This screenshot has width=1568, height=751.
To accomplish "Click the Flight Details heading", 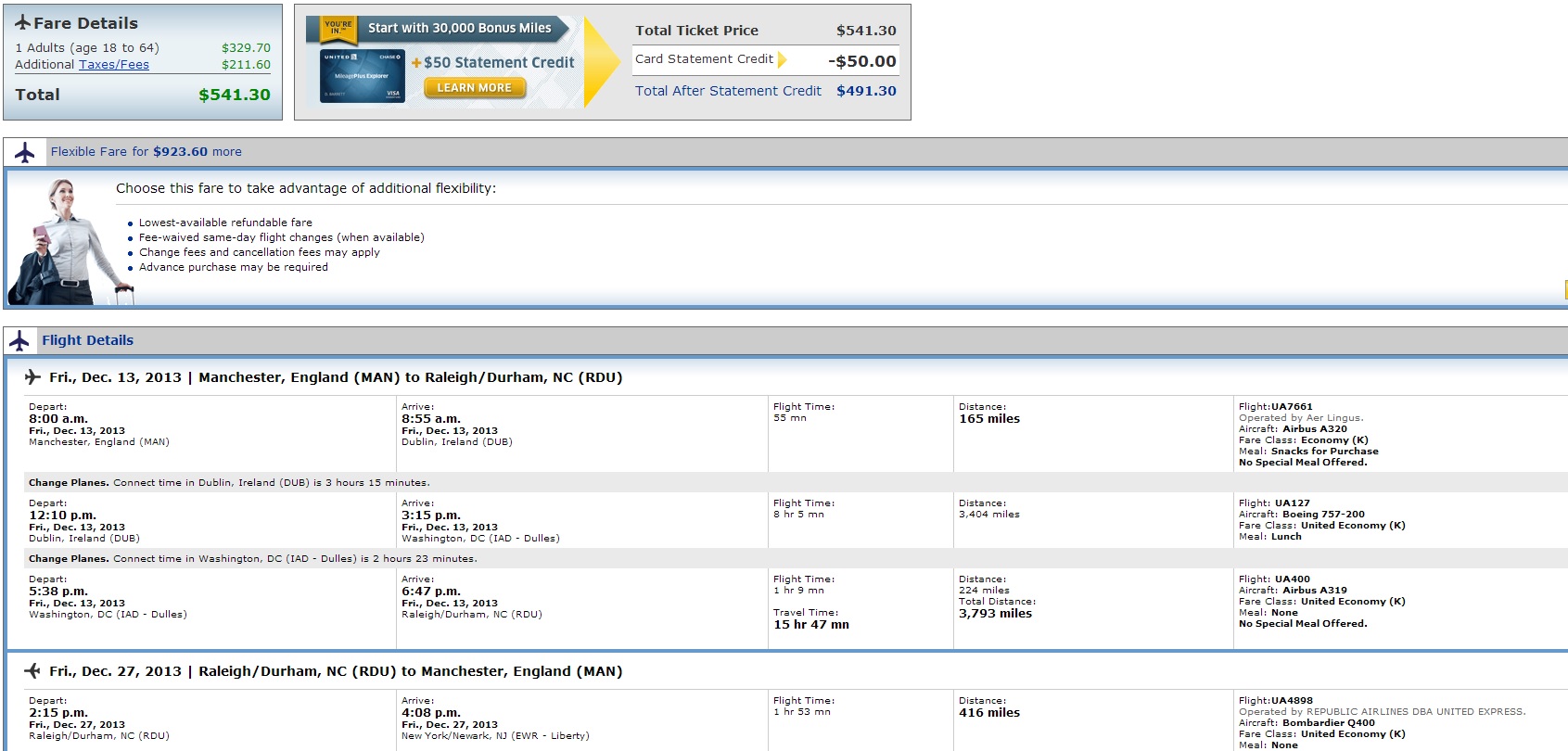I will pos(87,340).
